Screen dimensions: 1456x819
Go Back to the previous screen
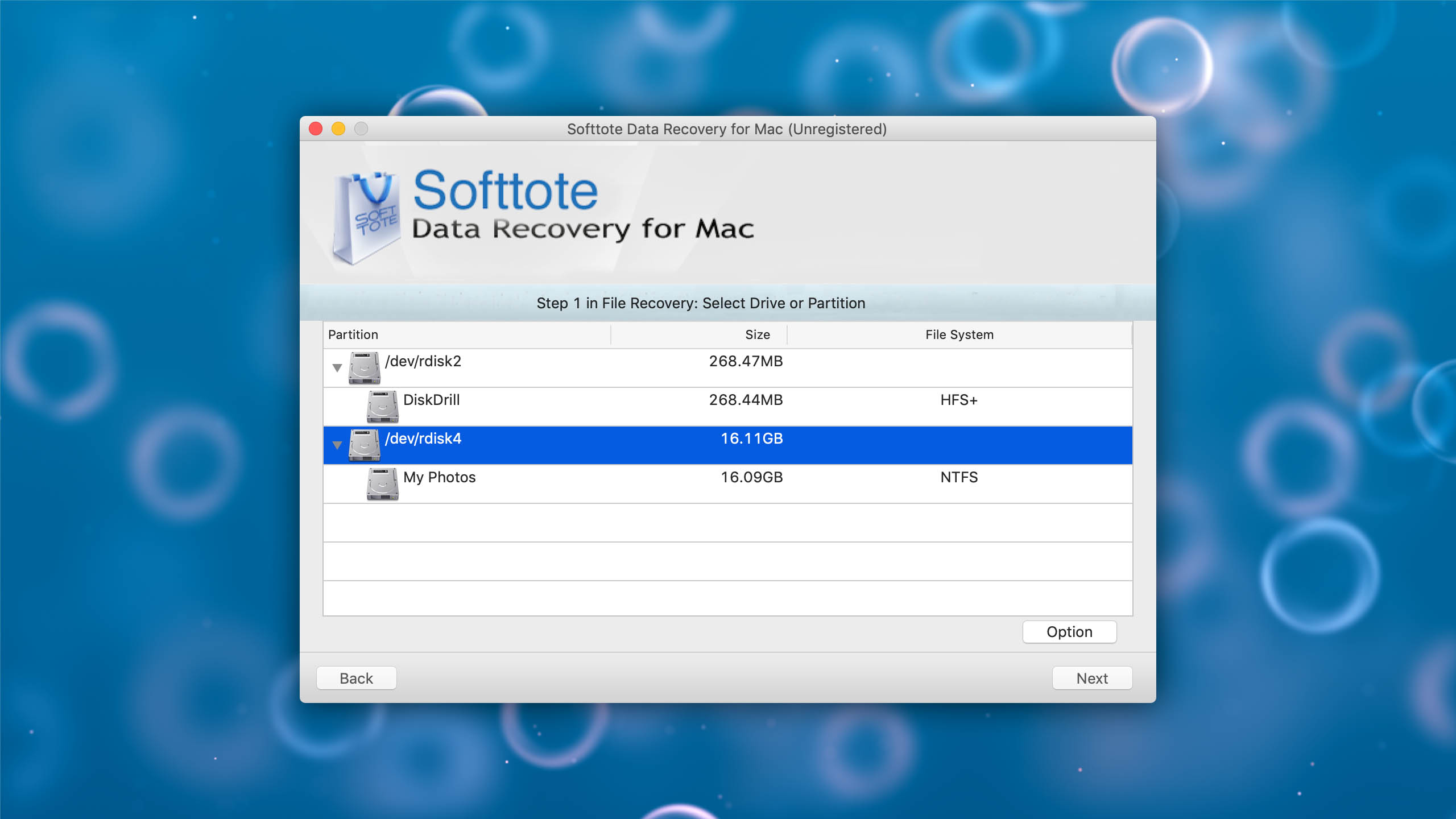point(356,679)
